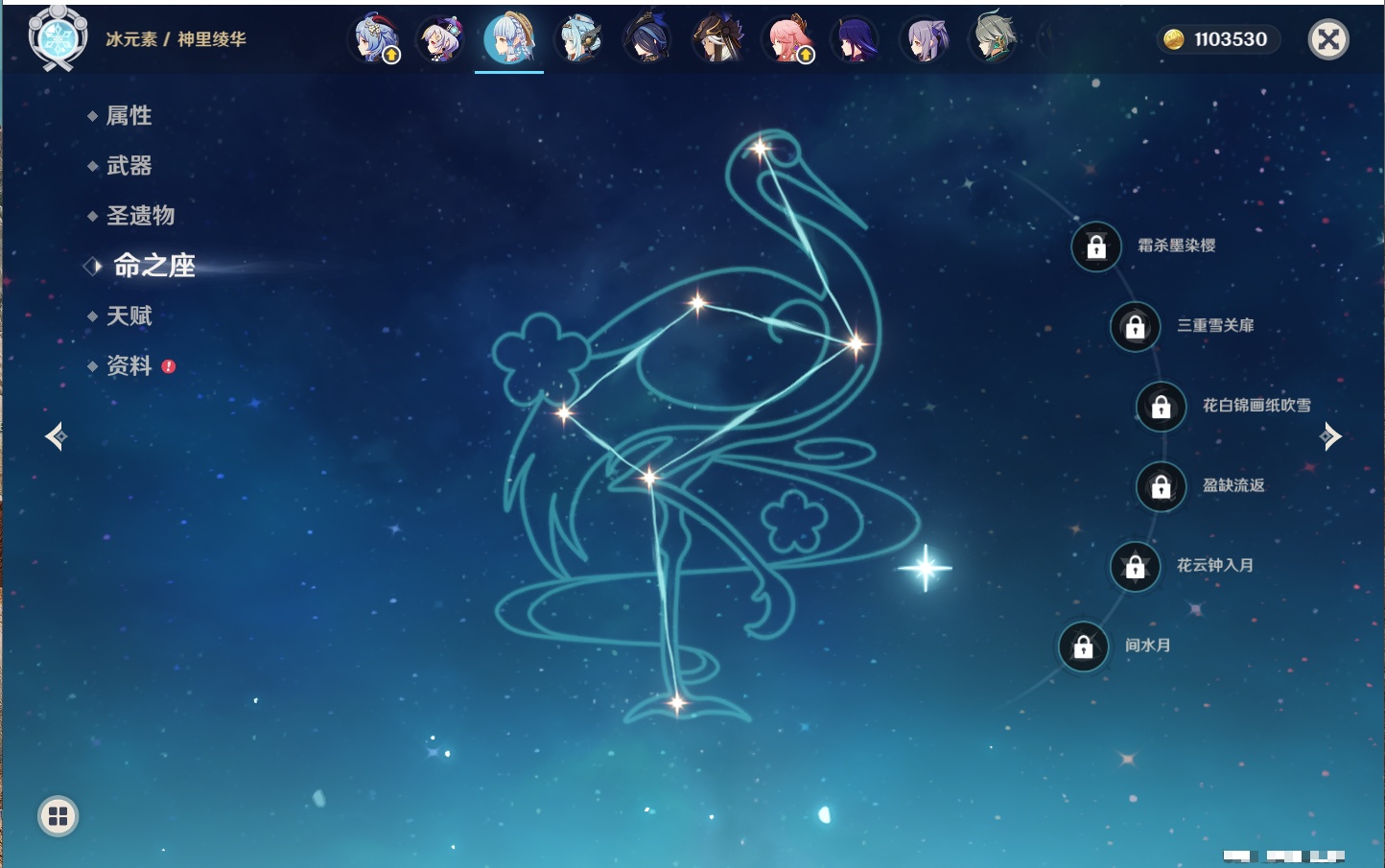Select Keqing's lavender-haired portrait
Screen dimensions: 1385x868
[925, 39]
